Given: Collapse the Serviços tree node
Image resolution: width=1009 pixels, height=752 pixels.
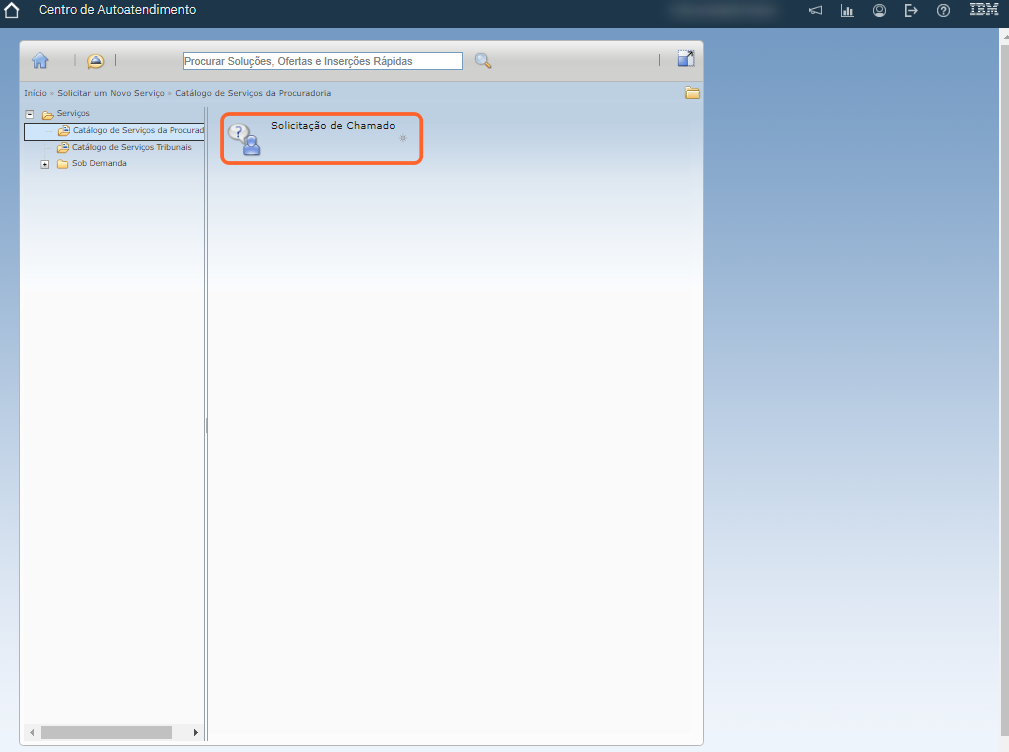Looking at the screenshot, I should tap(30, 114).
